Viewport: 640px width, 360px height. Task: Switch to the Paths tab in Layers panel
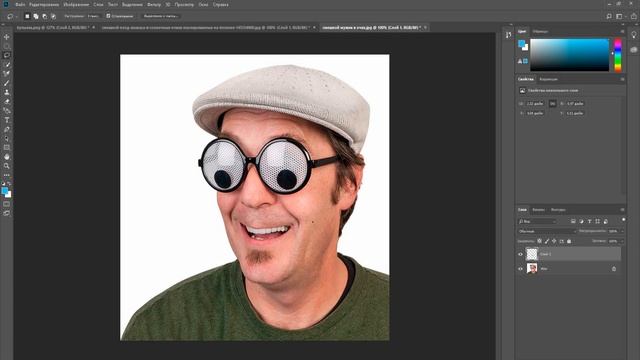click(x=558, y=210)
